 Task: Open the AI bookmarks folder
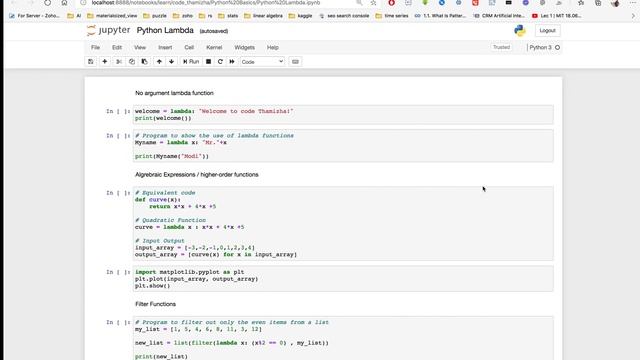click(74, 16)
